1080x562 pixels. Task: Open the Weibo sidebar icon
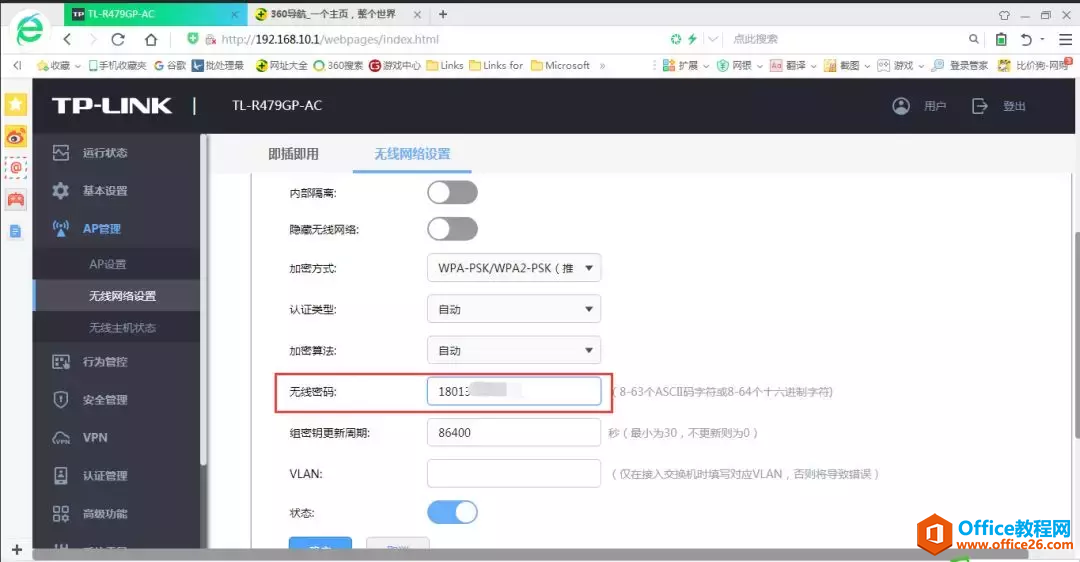(16, 136)
